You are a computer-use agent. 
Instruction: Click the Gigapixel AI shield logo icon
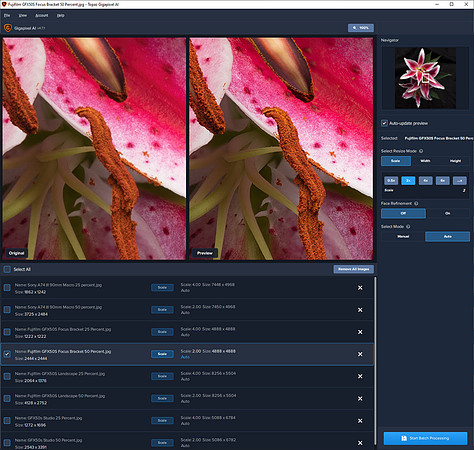[8, 28]
